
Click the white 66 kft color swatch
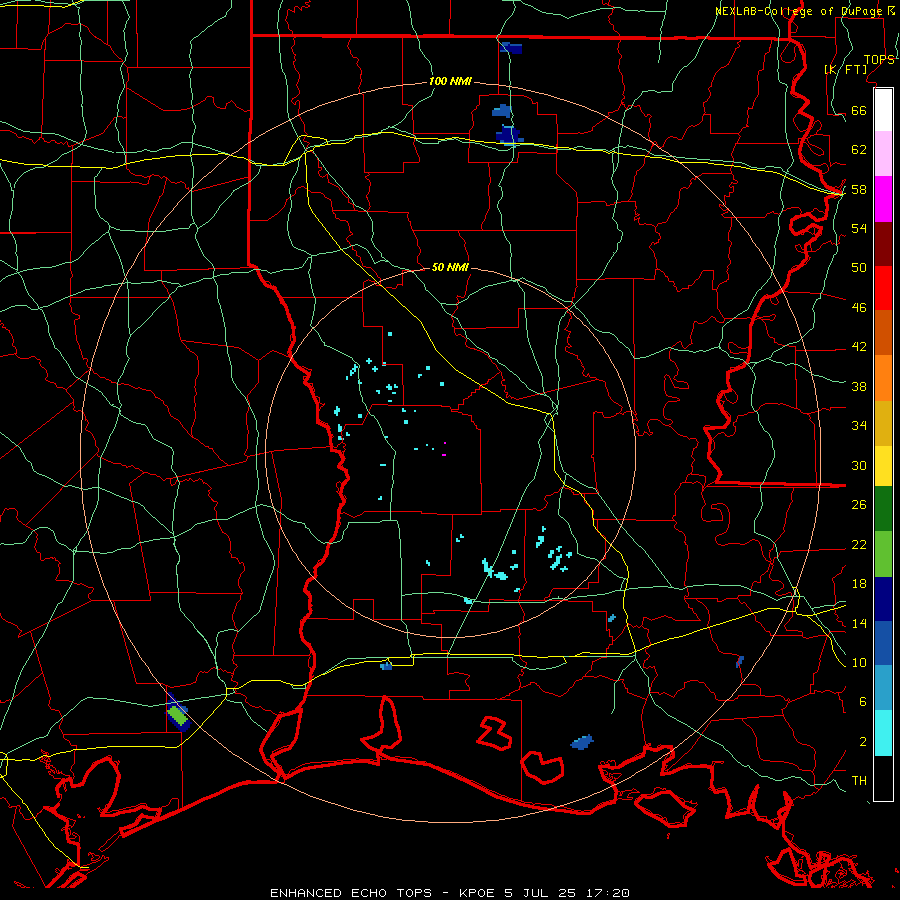point(883,110)
